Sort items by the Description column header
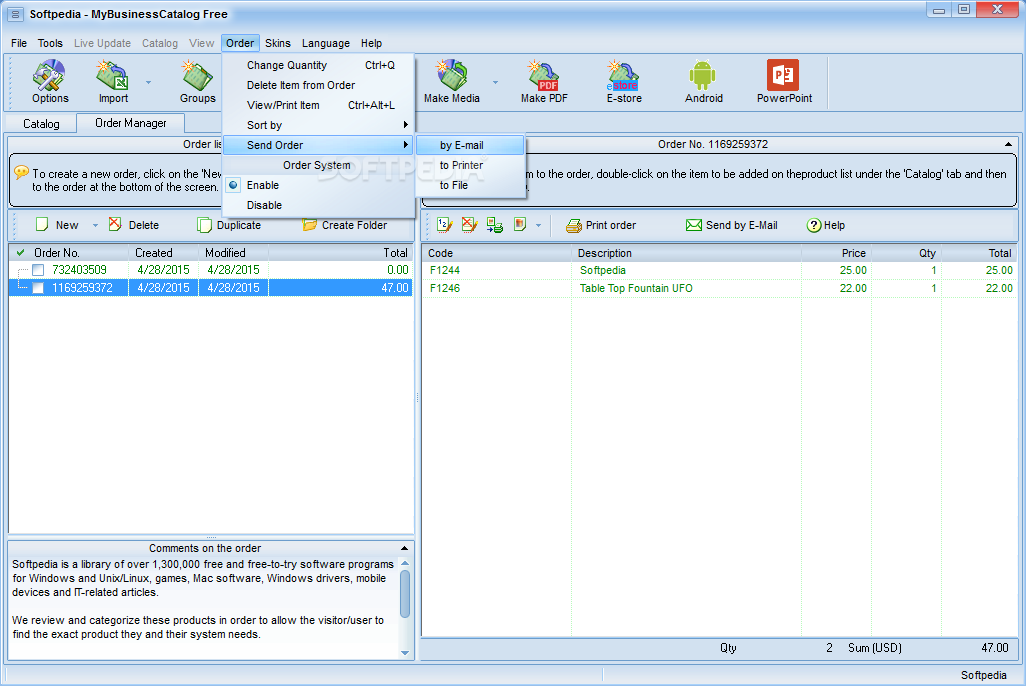The height and width of the screenshot is (686, 1026). [686, 253]
